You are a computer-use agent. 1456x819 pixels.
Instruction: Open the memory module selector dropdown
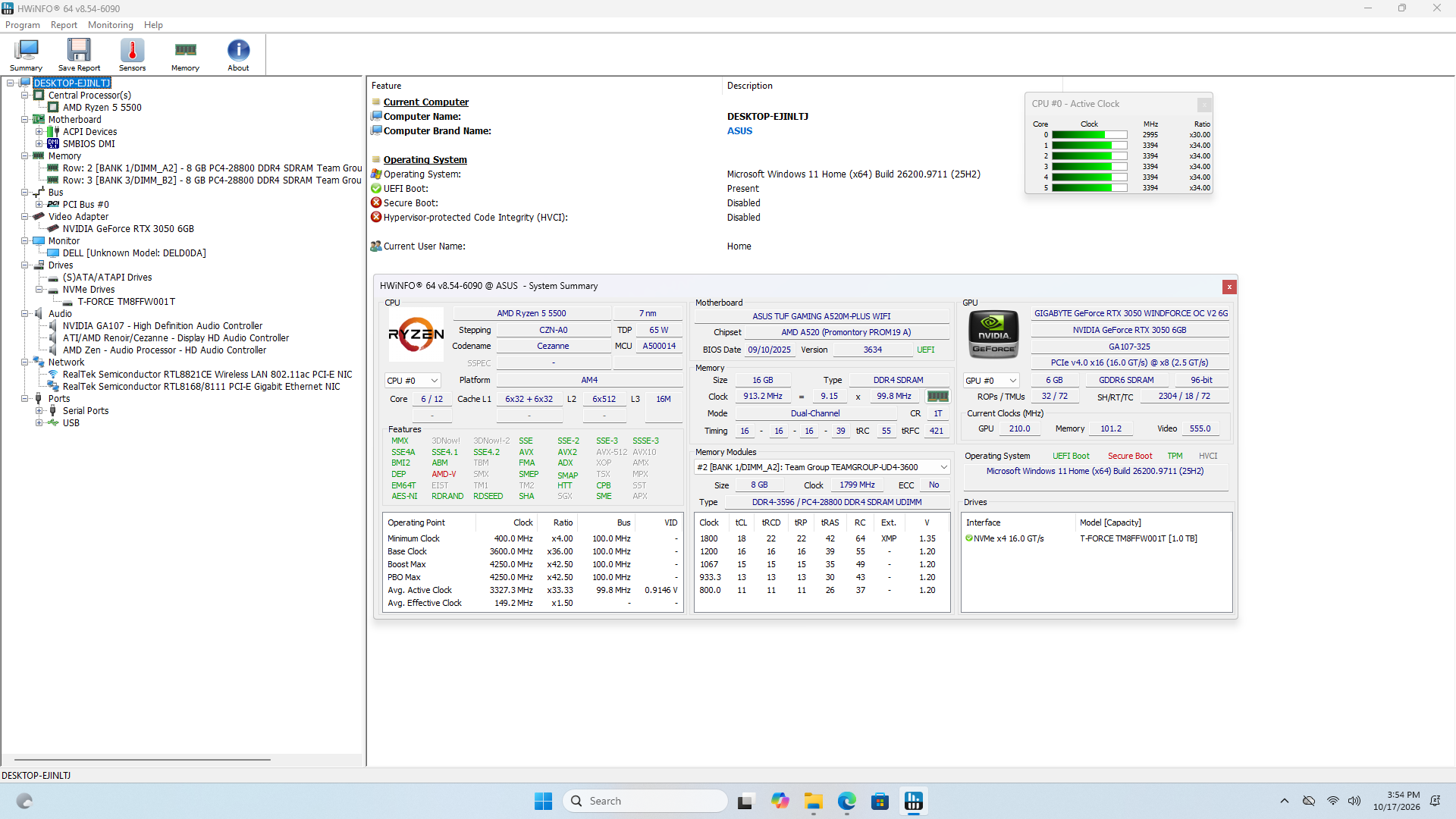point(822,467)
